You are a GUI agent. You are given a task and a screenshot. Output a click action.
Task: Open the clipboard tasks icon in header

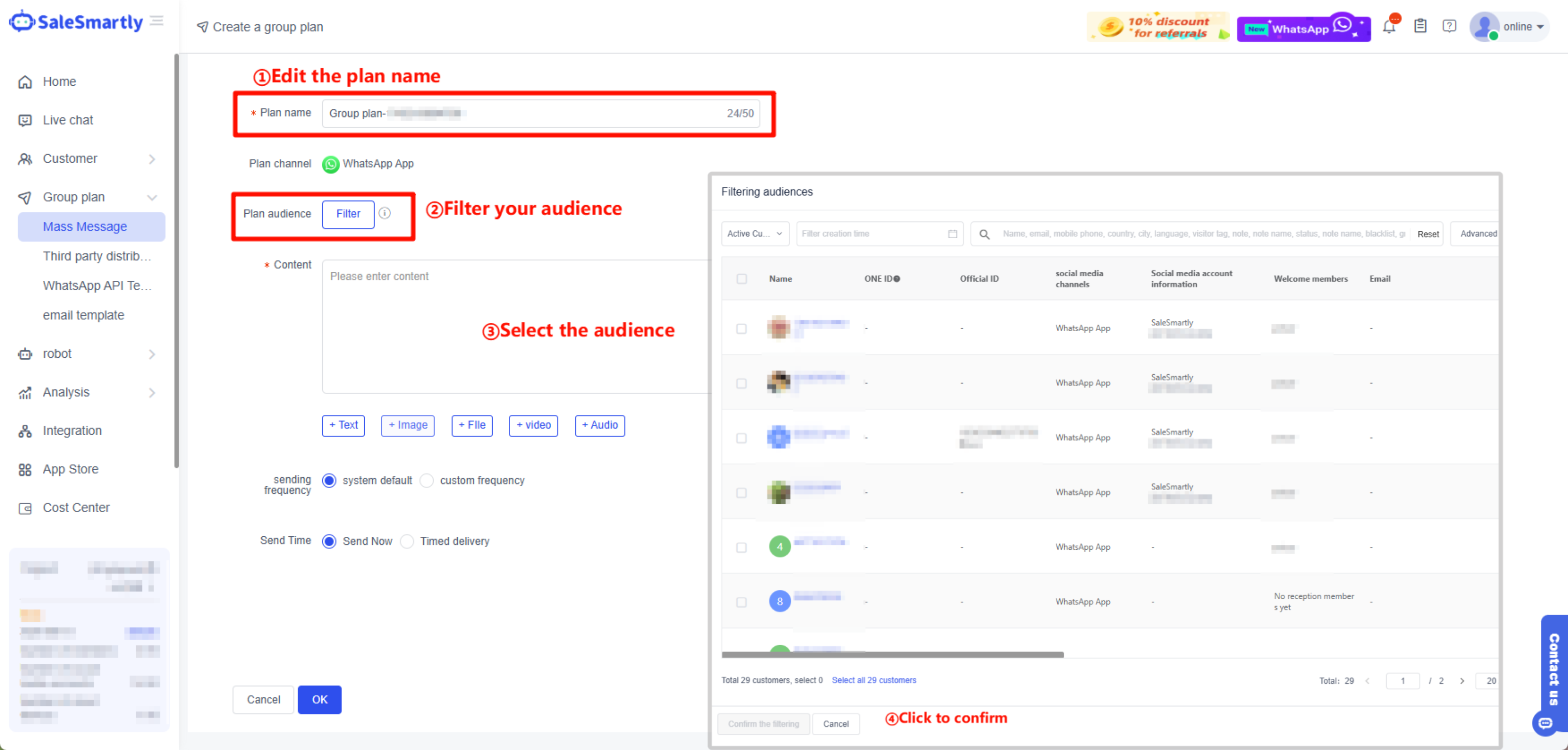click(x=1420, y=26)
